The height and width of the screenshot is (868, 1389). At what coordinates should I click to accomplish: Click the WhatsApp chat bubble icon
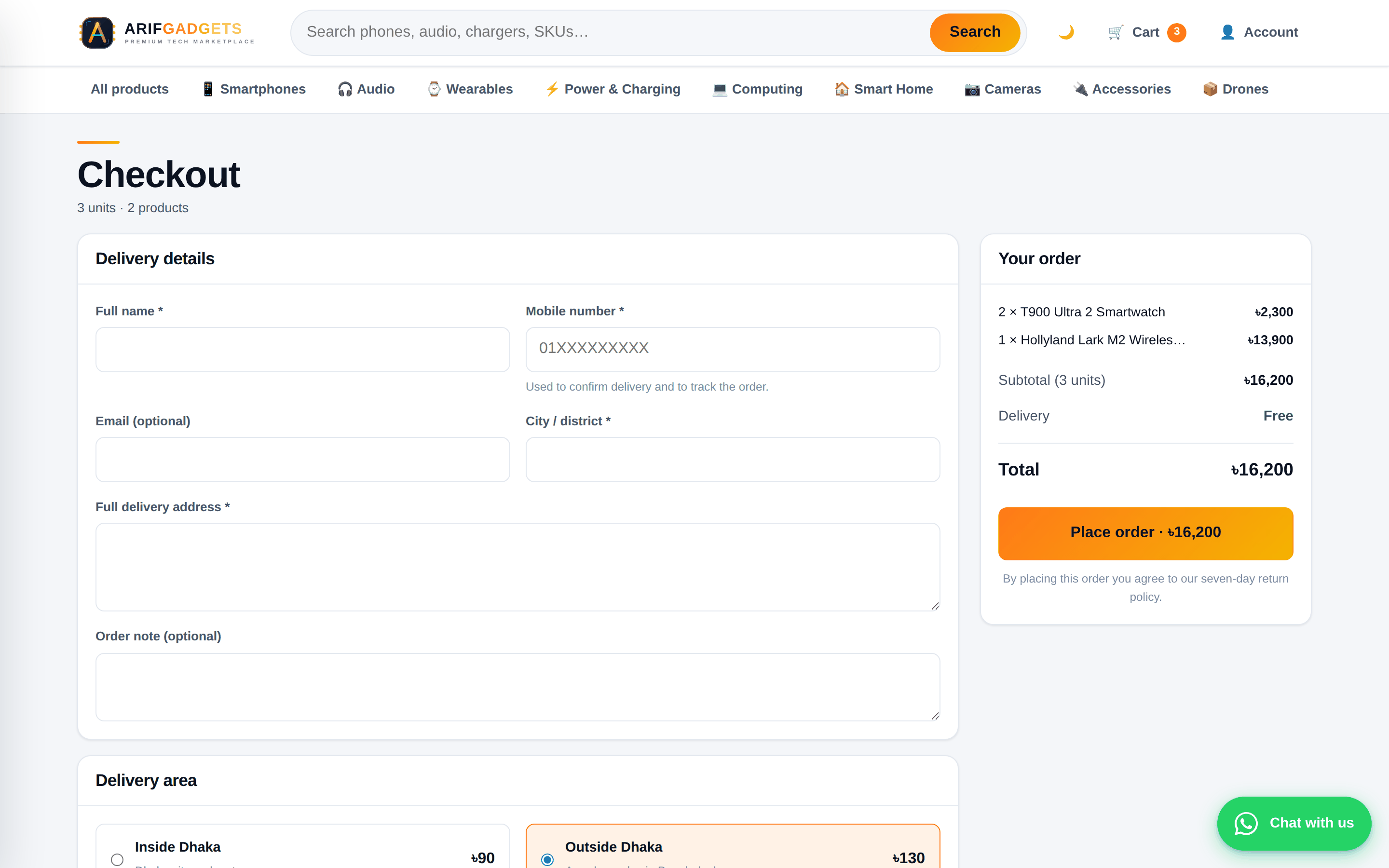1246,823
